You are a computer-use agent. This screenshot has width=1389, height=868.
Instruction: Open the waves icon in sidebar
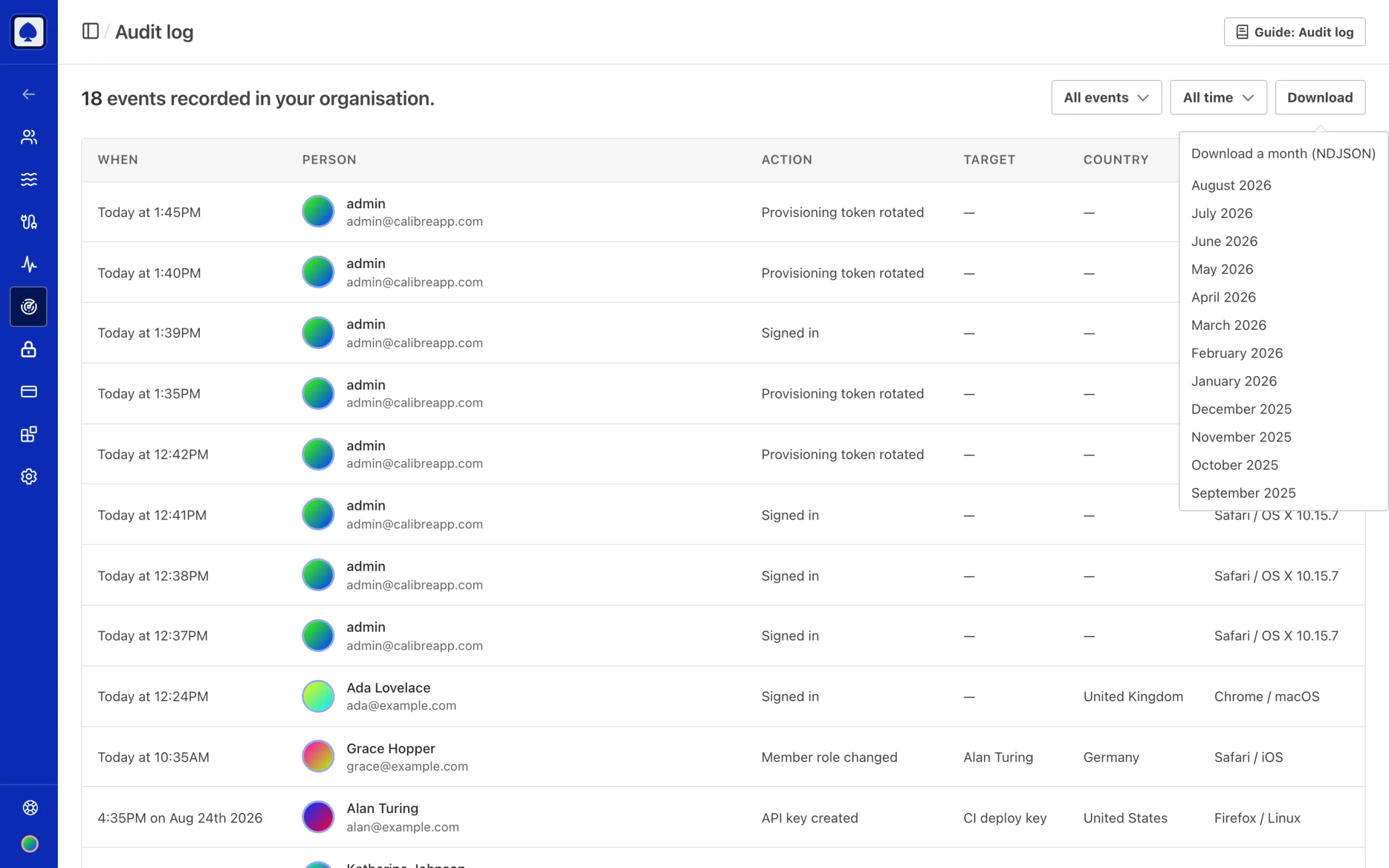click(28, 179)
